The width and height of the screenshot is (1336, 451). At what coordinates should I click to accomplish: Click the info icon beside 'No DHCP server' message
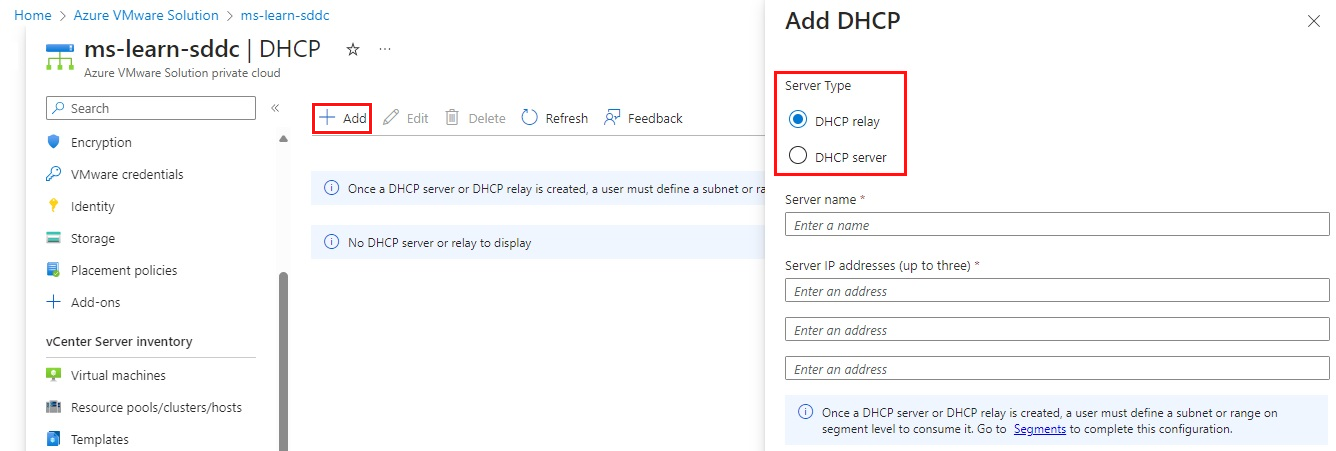332,242
